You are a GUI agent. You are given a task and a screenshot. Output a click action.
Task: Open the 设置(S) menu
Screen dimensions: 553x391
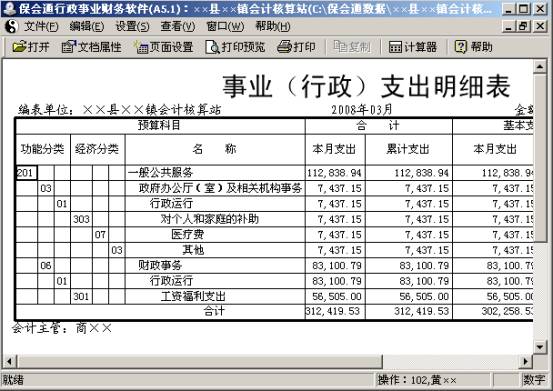133,26
